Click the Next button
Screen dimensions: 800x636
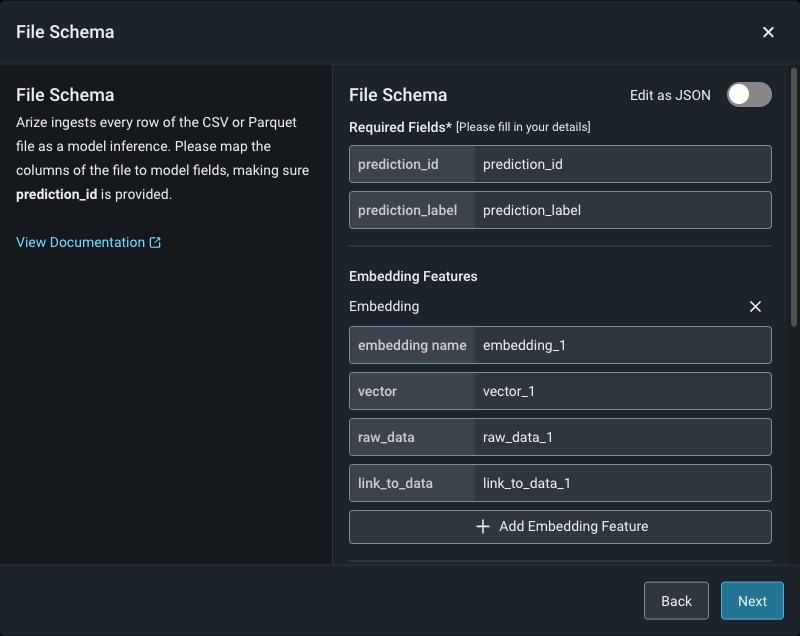[x=752, y=601]
